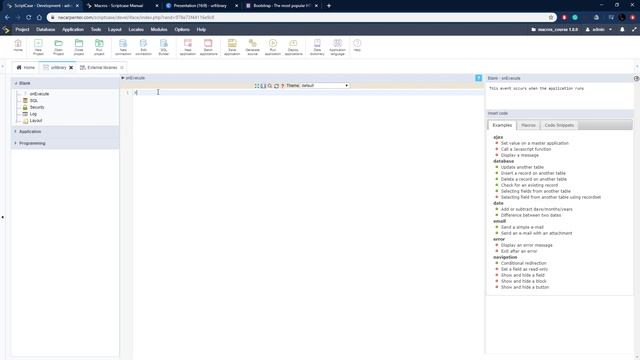Screen dimensions: 640x360
Task: Open the Layout menu
Action: click(115, 29)
